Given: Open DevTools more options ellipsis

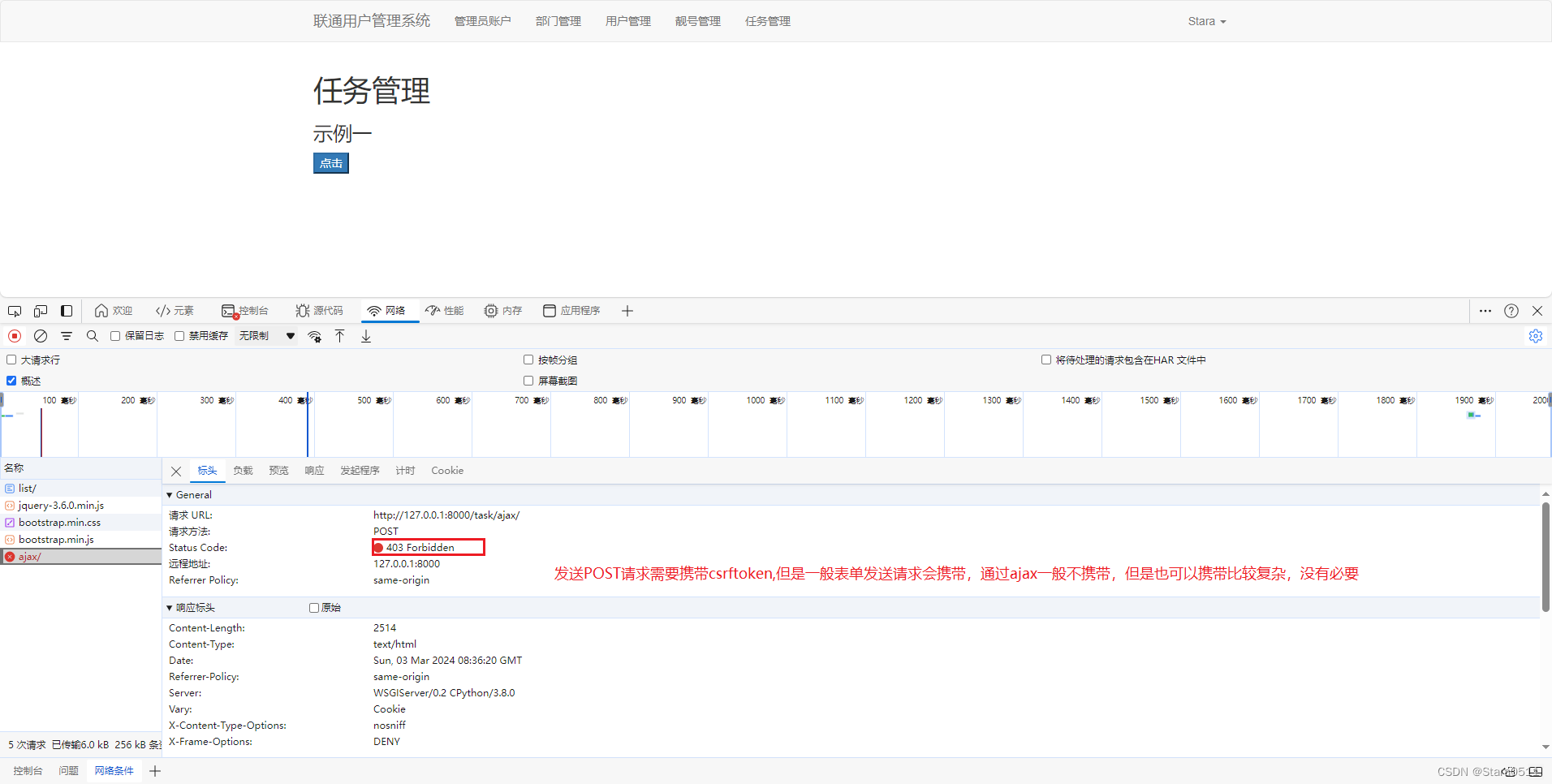Looking at the screenshot, I should [x=1485, y=311].
